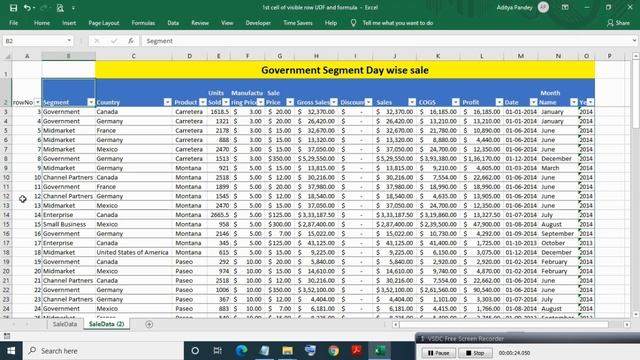Open the View tab
The image size is (640, 360).
coord(227,23)
